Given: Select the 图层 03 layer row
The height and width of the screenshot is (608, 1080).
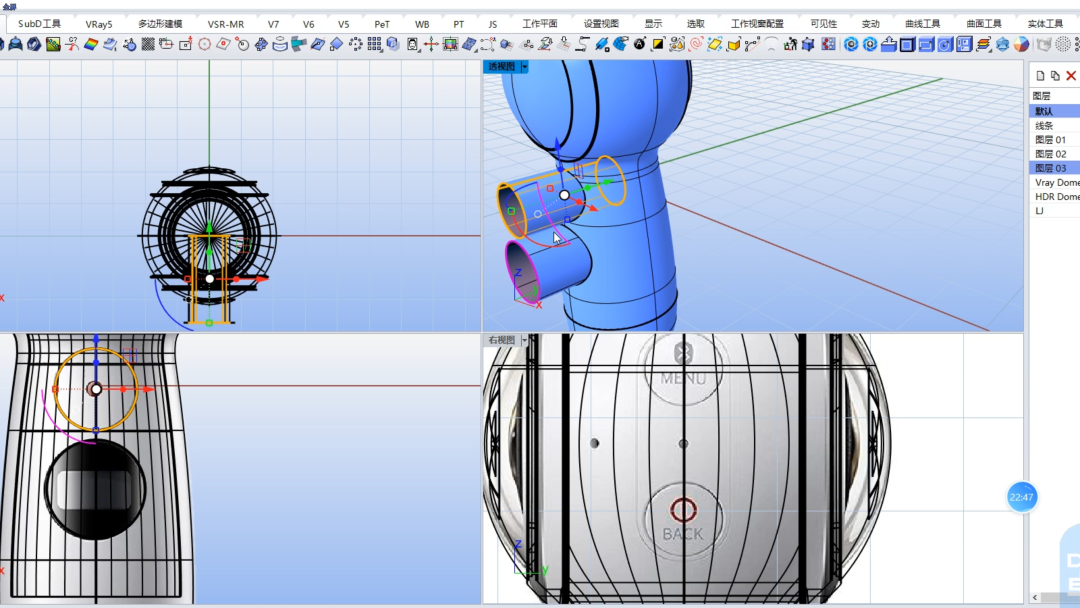Looking at the screenshot, I should coord(1054,168).
